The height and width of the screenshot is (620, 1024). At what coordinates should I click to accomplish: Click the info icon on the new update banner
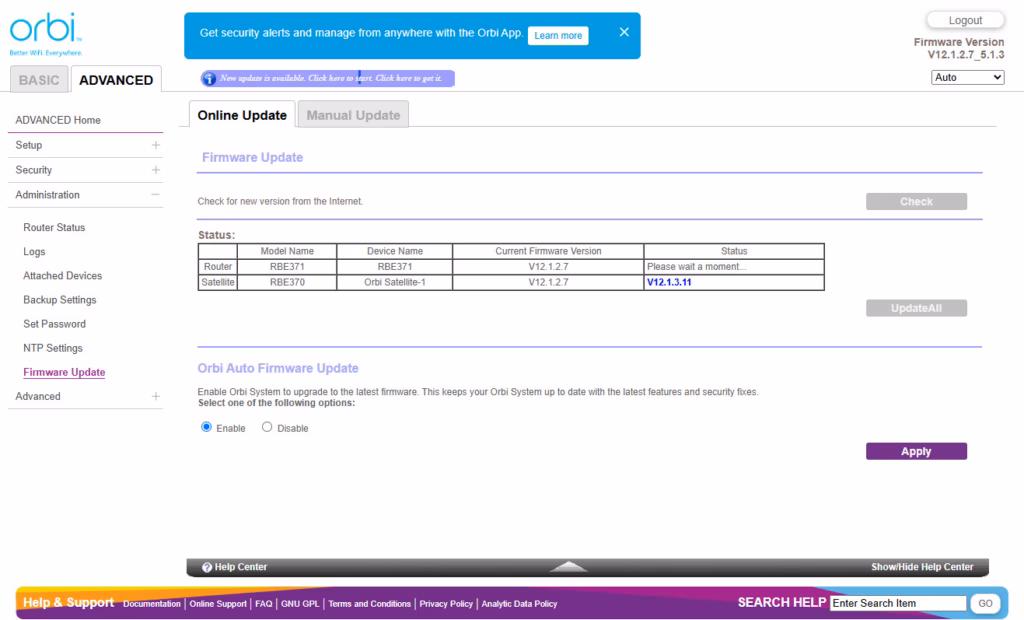207,78
